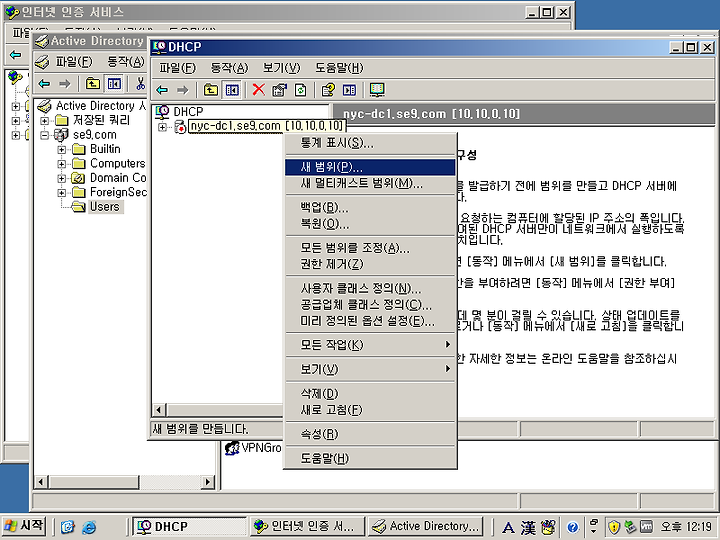Choose 모든 범위를 조정(A)... menu entry
Screen dimensions: 720x540
click(x=370, y=248)
